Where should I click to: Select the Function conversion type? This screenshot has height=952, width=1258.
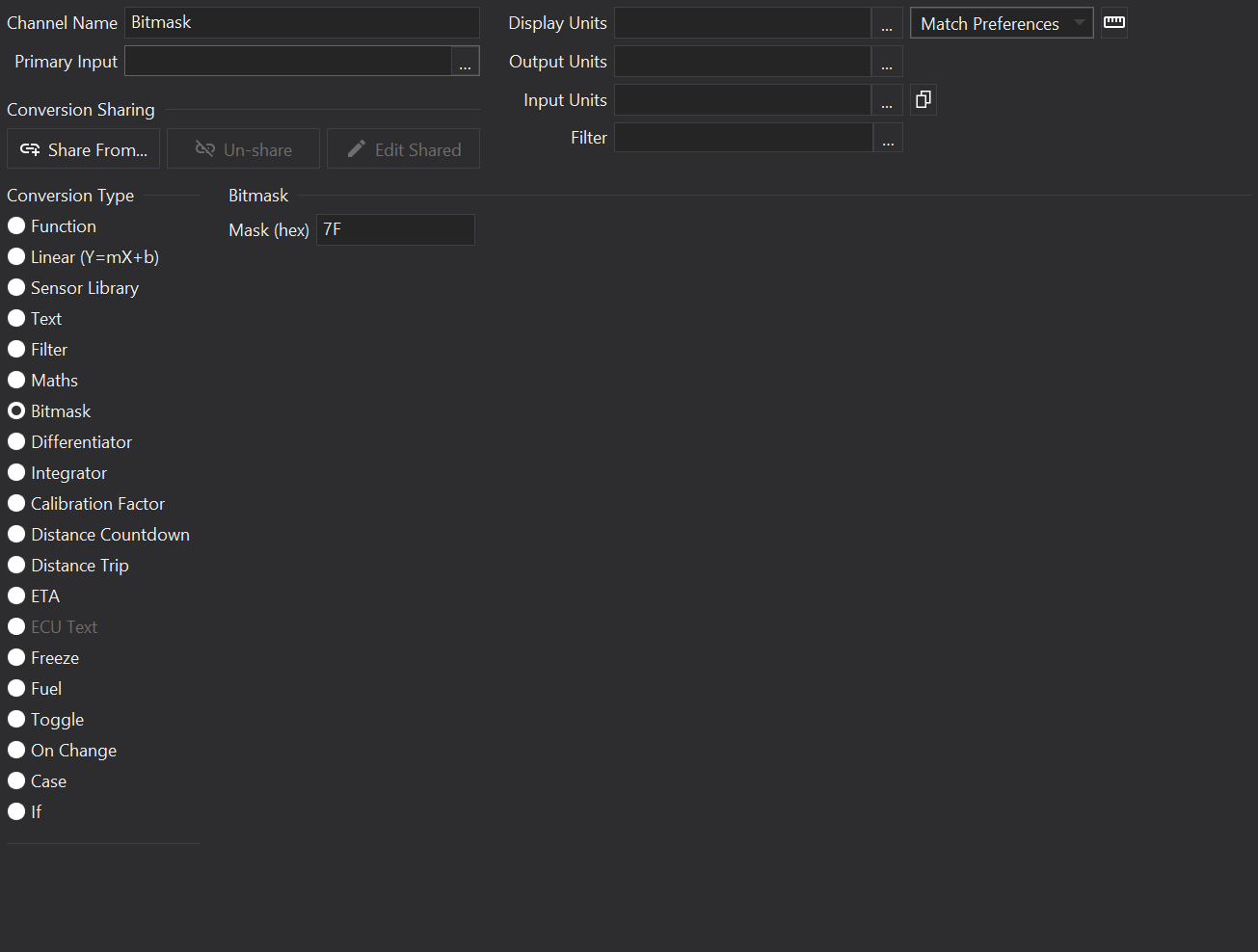(x=16, y=225)
